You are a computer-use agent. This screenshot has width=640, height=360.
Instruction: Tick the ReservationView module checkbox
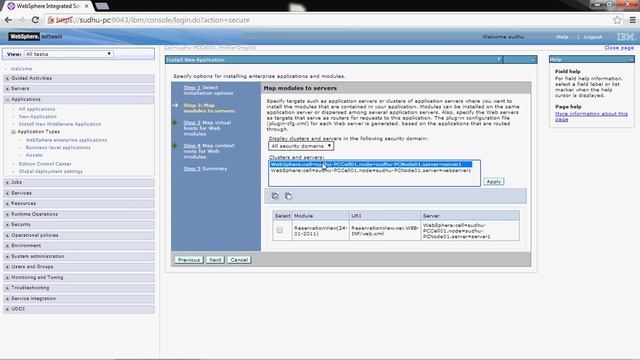pos(280,230)
